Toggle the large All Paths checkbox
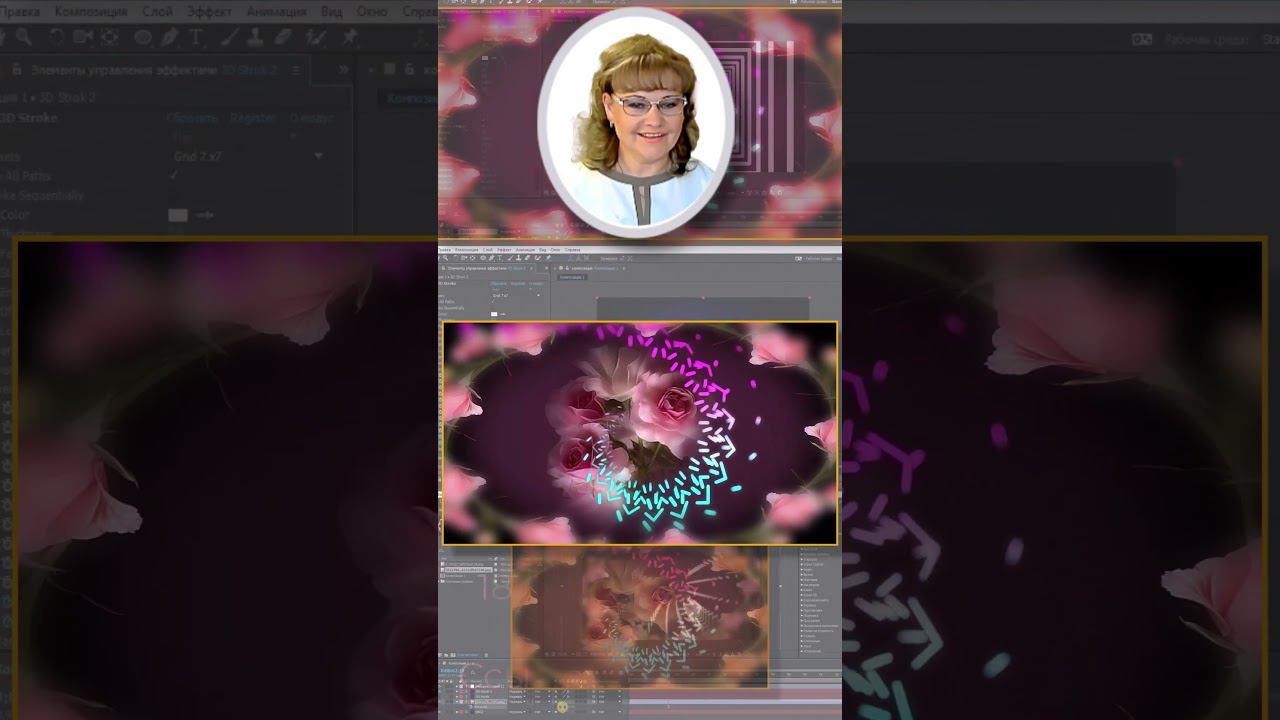The height and width of the screenshot is (720, 1280). click(x=174, y=175)
